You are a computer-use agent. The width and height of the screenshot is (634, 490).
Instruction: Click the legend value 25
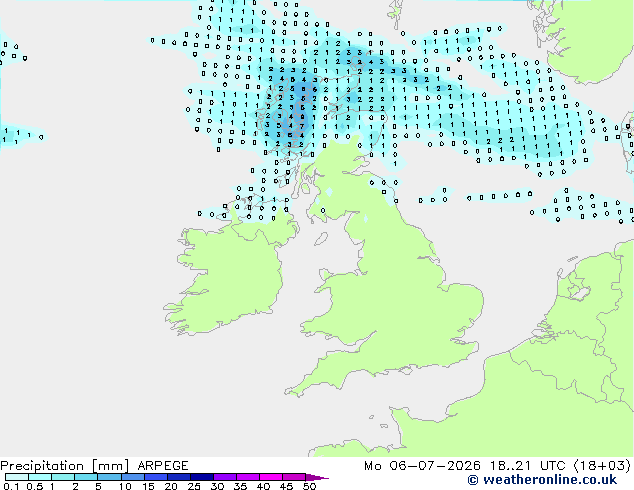(x=194, y=486)
